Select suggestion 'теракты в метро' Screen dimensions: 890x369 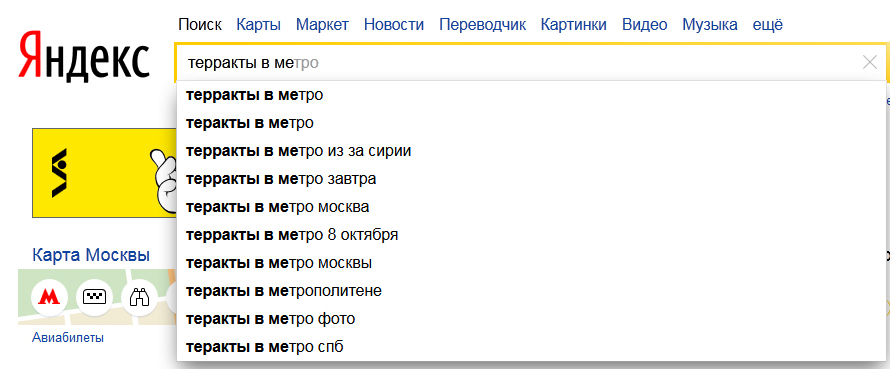[532, 123]
